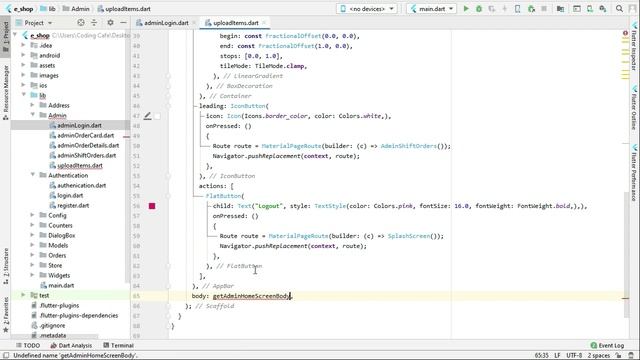Close the adminLogin.dart tab

coord(194,23)
